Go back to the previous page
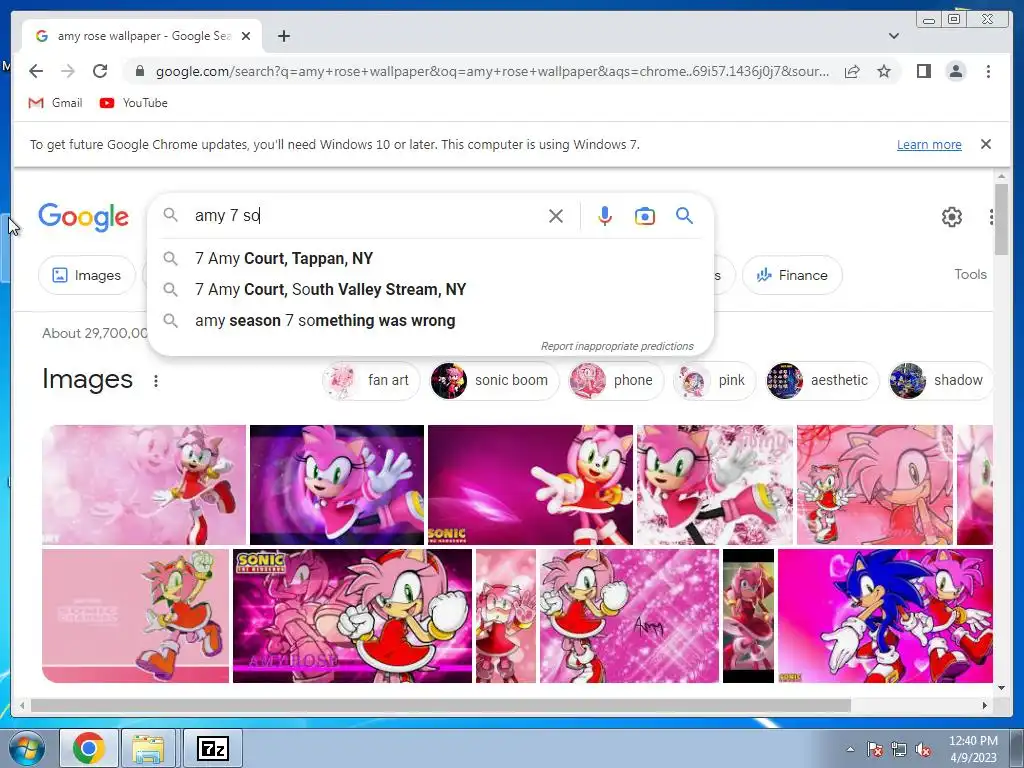 point(36,71)
